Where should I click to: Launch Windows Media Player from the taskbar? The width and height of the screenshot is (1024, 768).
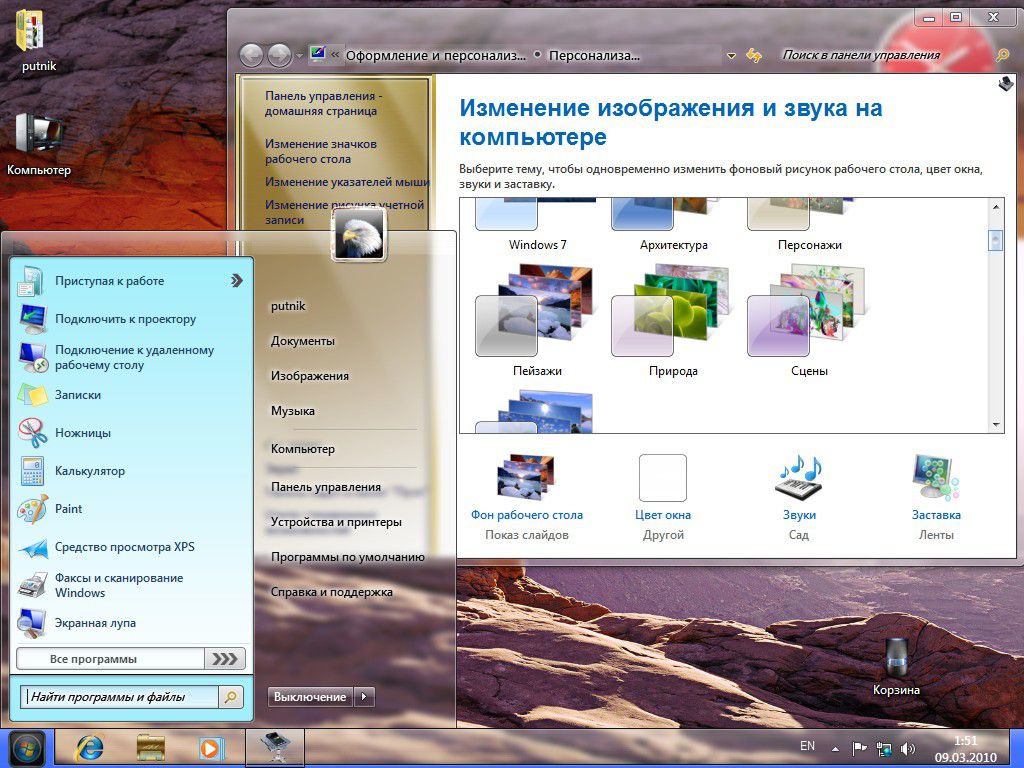(x=210, y=747)
